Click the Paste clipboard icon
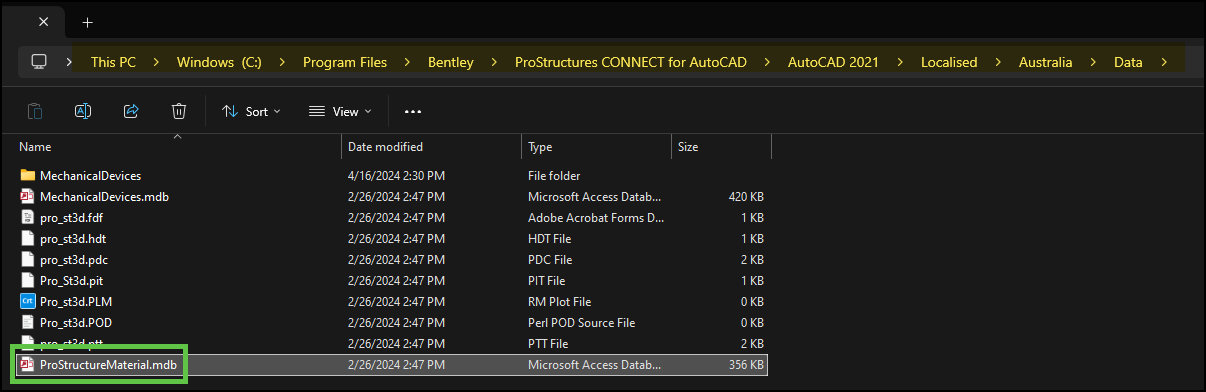This screenshot has width=1206, height=392. click(36, 111)
